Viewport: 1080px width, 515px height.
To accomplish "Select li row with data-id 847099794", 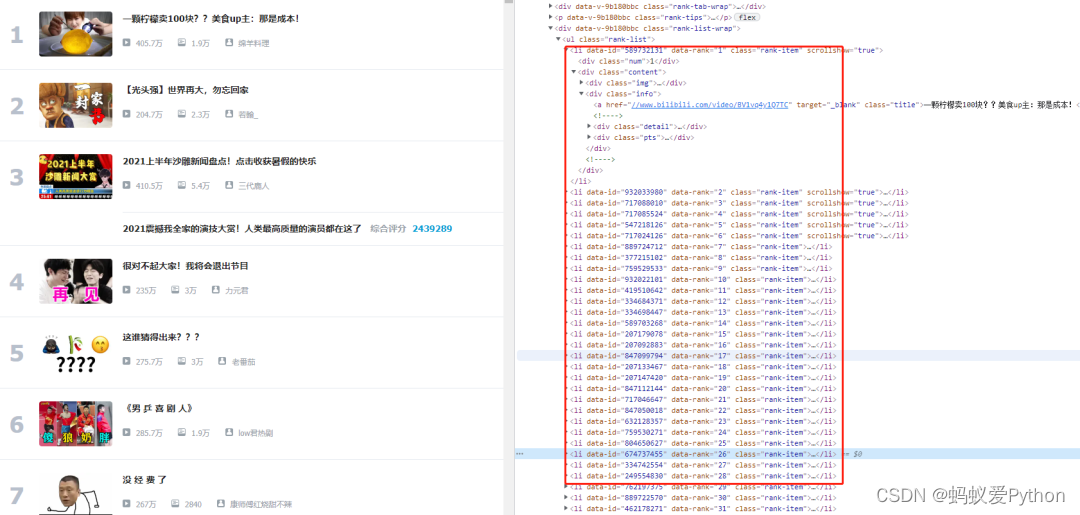I will pyautogui.click(x=703, y=355).
